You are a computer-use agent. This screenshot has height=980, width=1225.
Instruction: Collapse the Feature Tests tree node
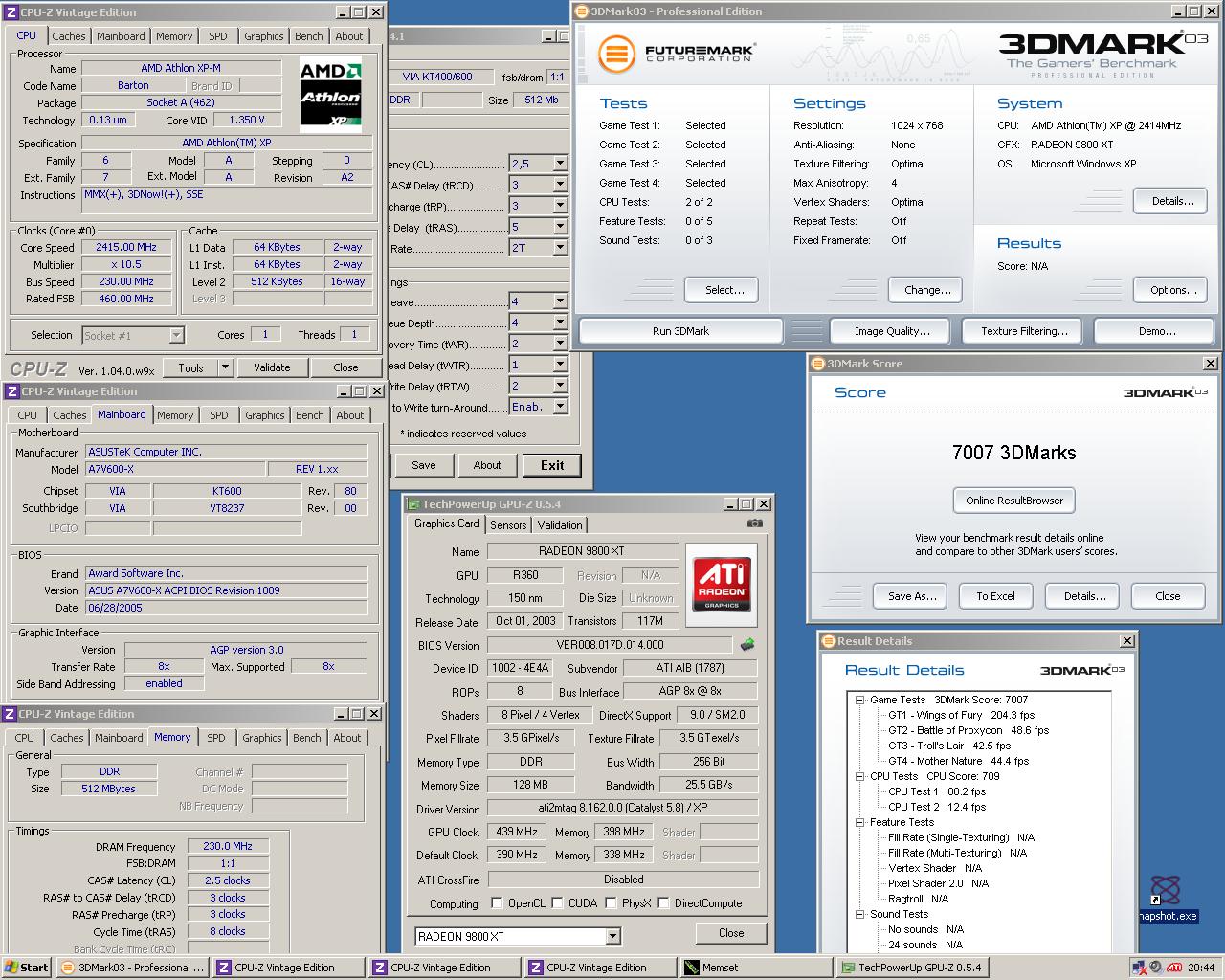[859, 822]
